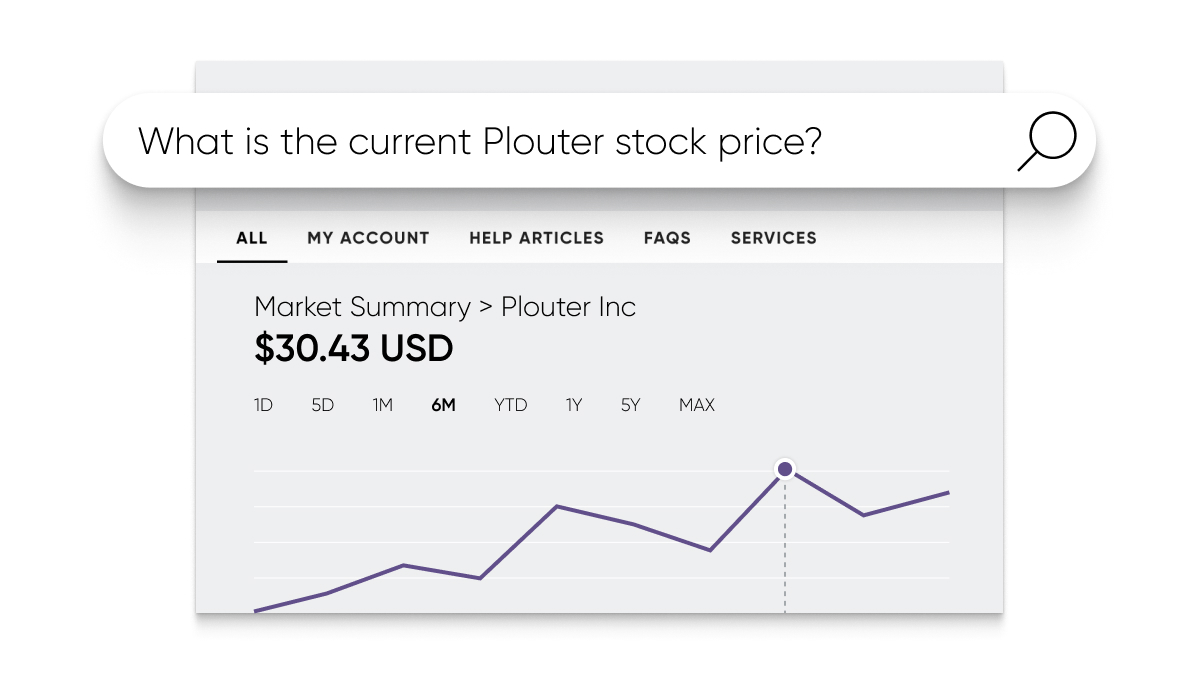Click the magnifying glass search icon

(1046, 141)
